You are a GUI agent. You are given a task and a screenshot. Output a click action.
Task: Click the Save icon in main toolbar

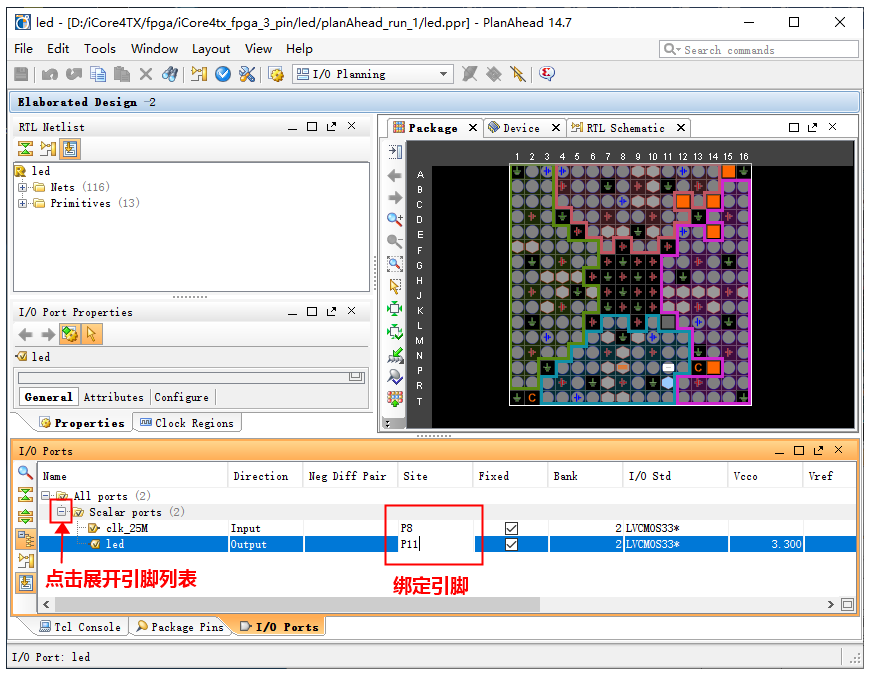(21, 74)
